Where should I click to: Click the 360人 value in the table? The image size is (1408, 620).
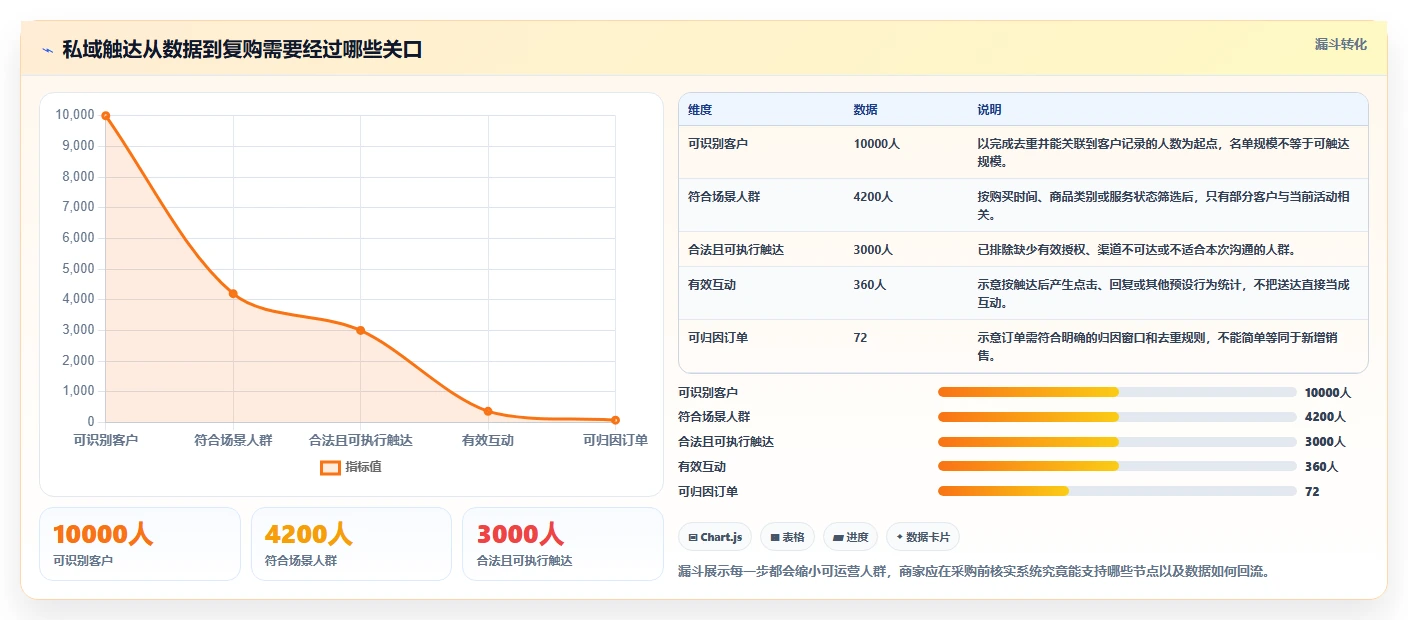[870, 285]
